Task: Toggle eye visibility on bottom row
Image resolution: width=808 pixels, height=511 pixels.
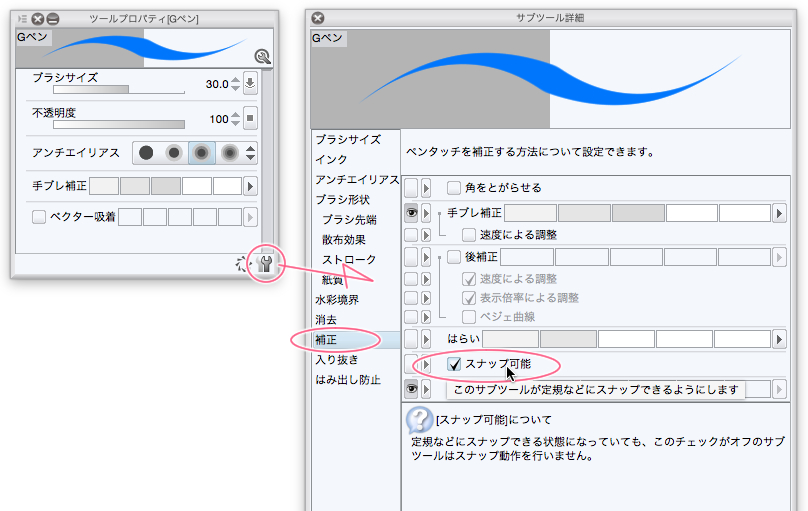Action: 411,388
